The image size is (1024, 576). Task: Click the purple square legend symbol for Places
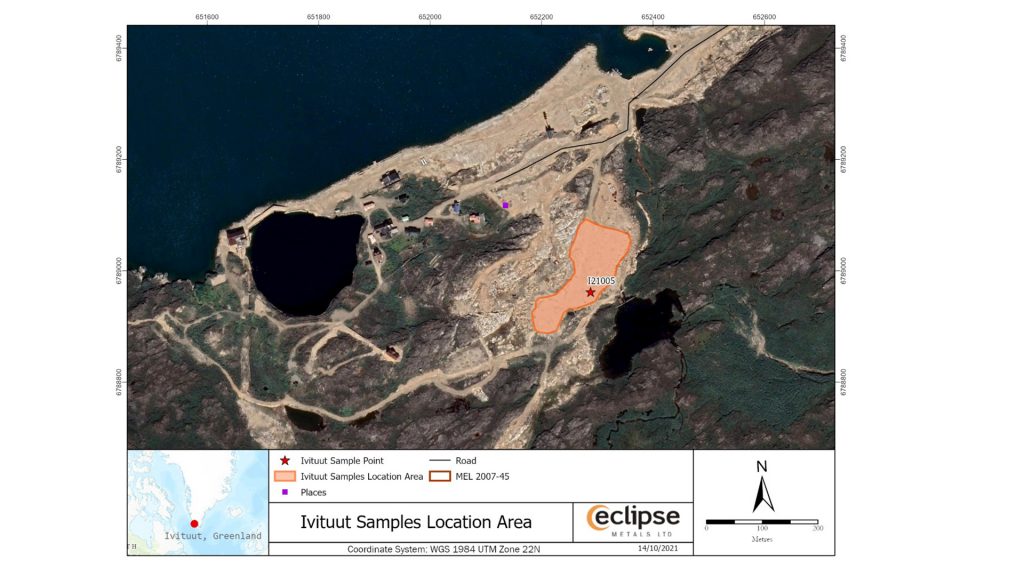point(285,492)
